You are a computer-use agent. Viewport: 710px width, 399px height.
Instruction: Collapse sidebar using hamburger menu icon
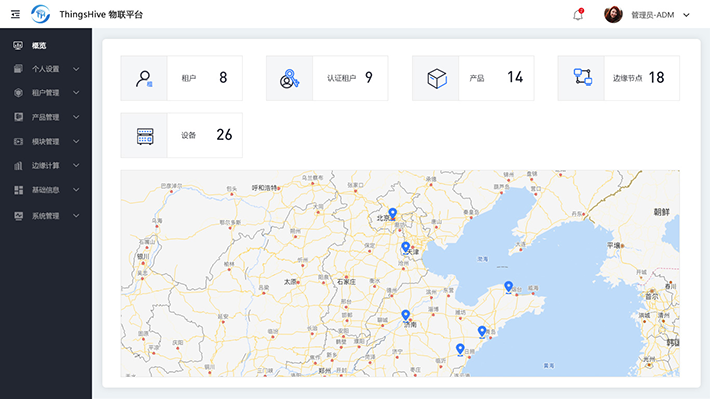click(15, 14)
